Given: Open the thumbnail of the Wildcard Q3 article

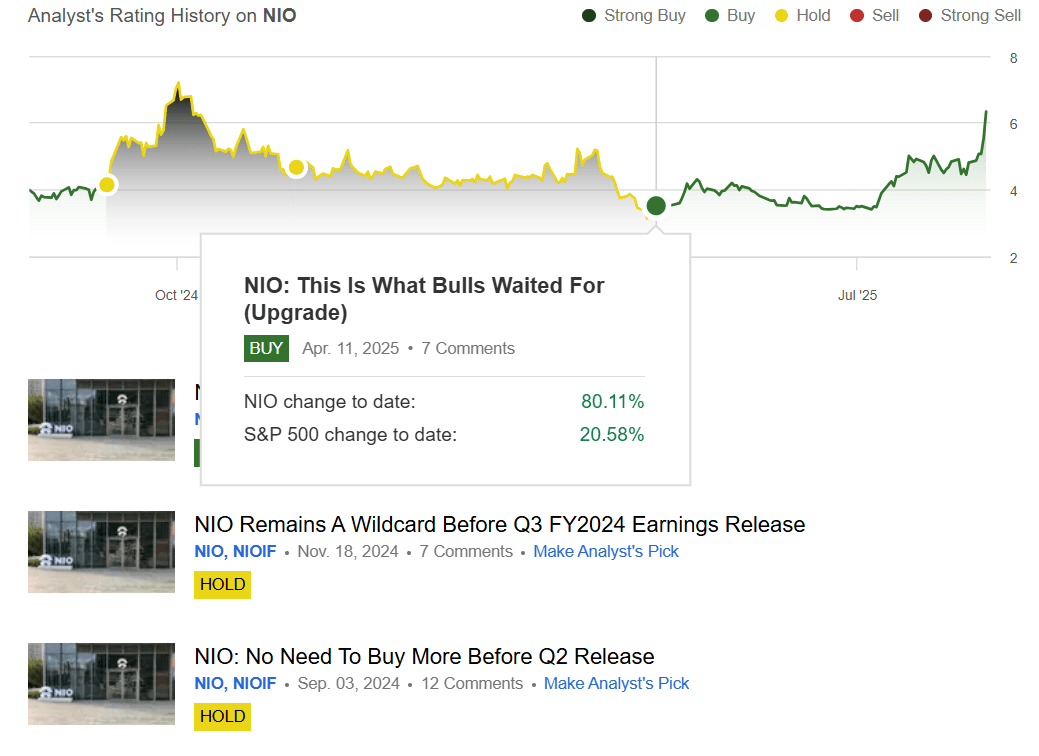Looking at the screenshot, I should [101, 552].
